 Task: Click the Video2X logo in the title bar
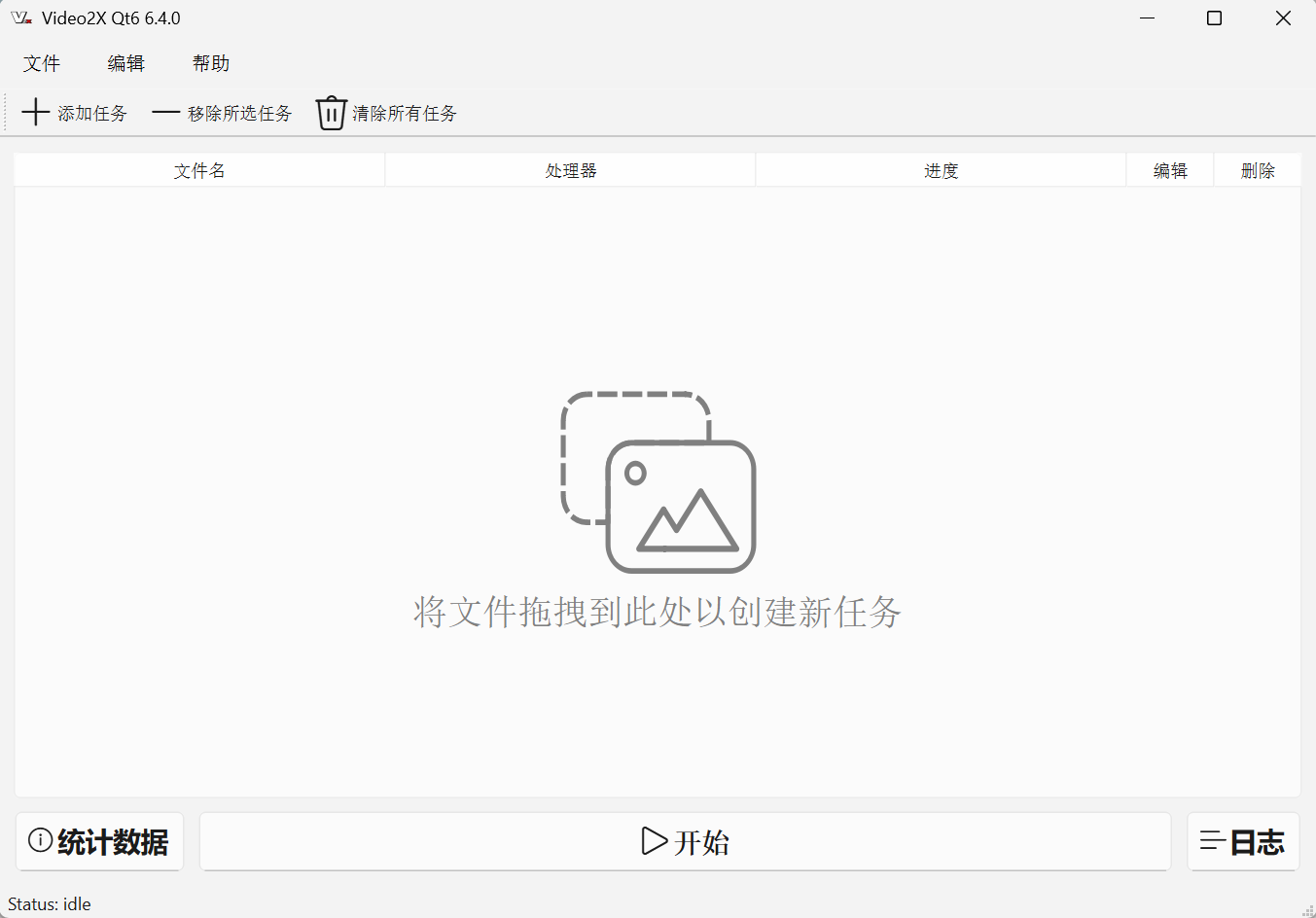pyautogui.click(x=20, y=18)
